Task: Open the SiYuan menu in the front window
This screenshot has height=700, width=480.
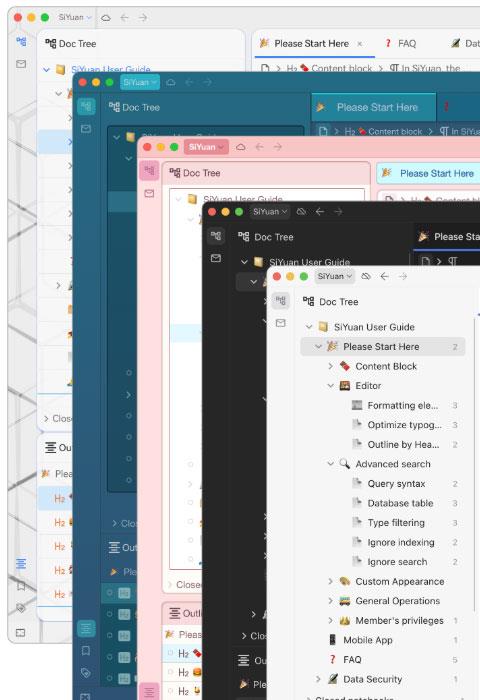Action: pos(334,276)
